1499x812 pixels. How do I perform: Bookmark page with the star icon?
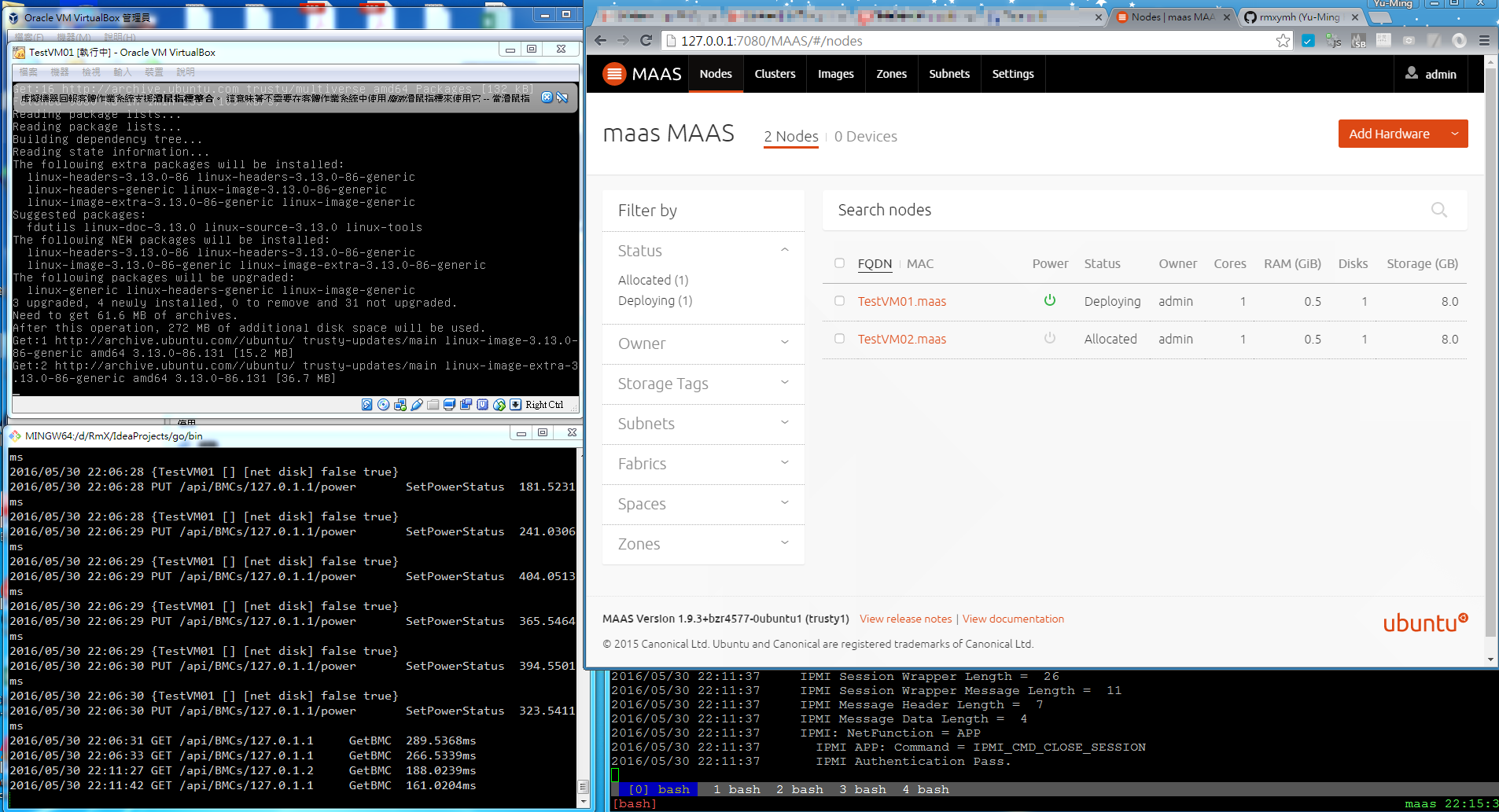click(1283, 41)
